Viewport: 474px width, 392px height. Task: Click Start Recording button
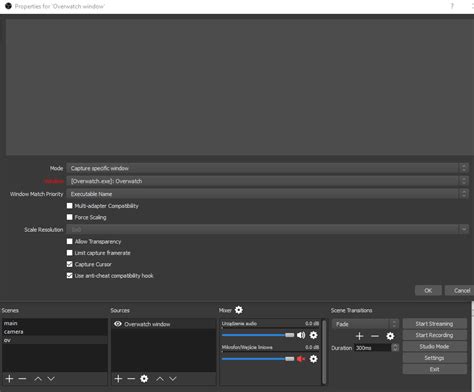click(x=434, y=335)
